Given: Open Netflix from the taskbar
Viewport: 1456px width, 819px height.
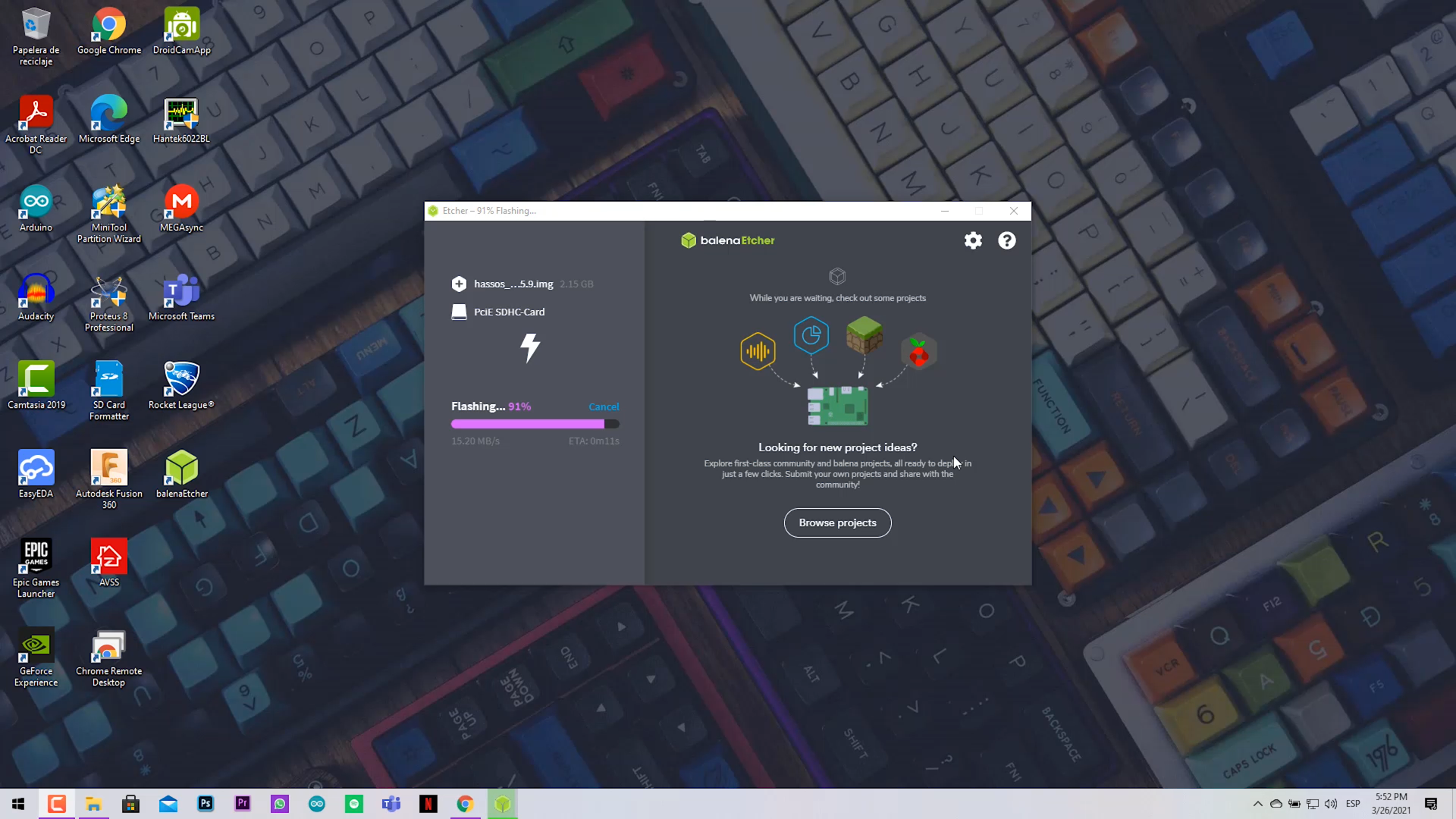Looking at the screenshot, I should (x=428, y=804).
